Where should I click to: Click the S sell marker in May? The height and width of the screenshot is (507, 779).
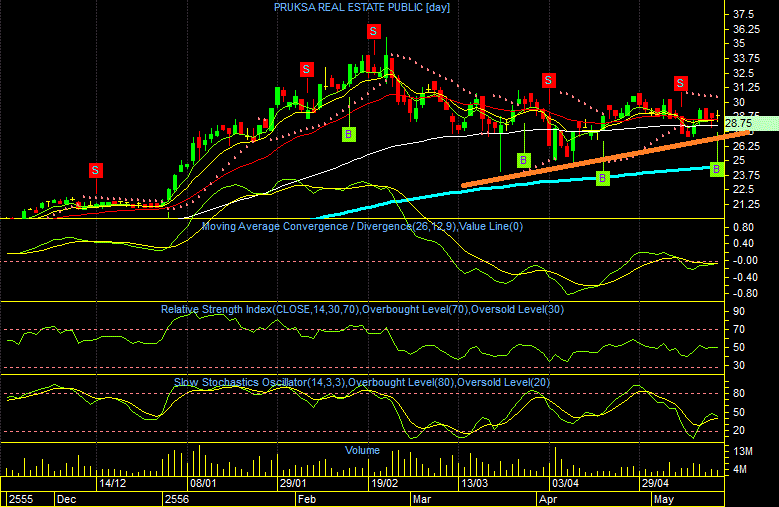pyautogui.click(x=681, y=83)
